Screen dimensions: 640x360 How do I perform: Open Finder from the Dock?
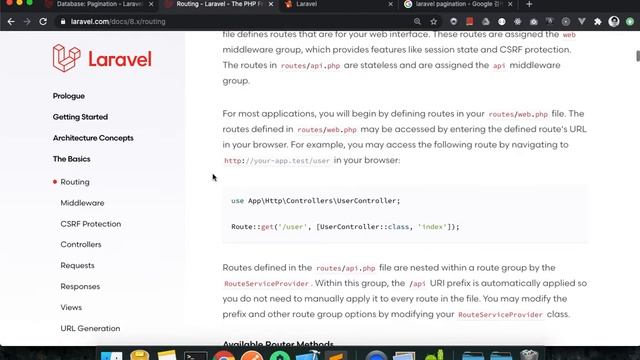click(x=111, y=356)
